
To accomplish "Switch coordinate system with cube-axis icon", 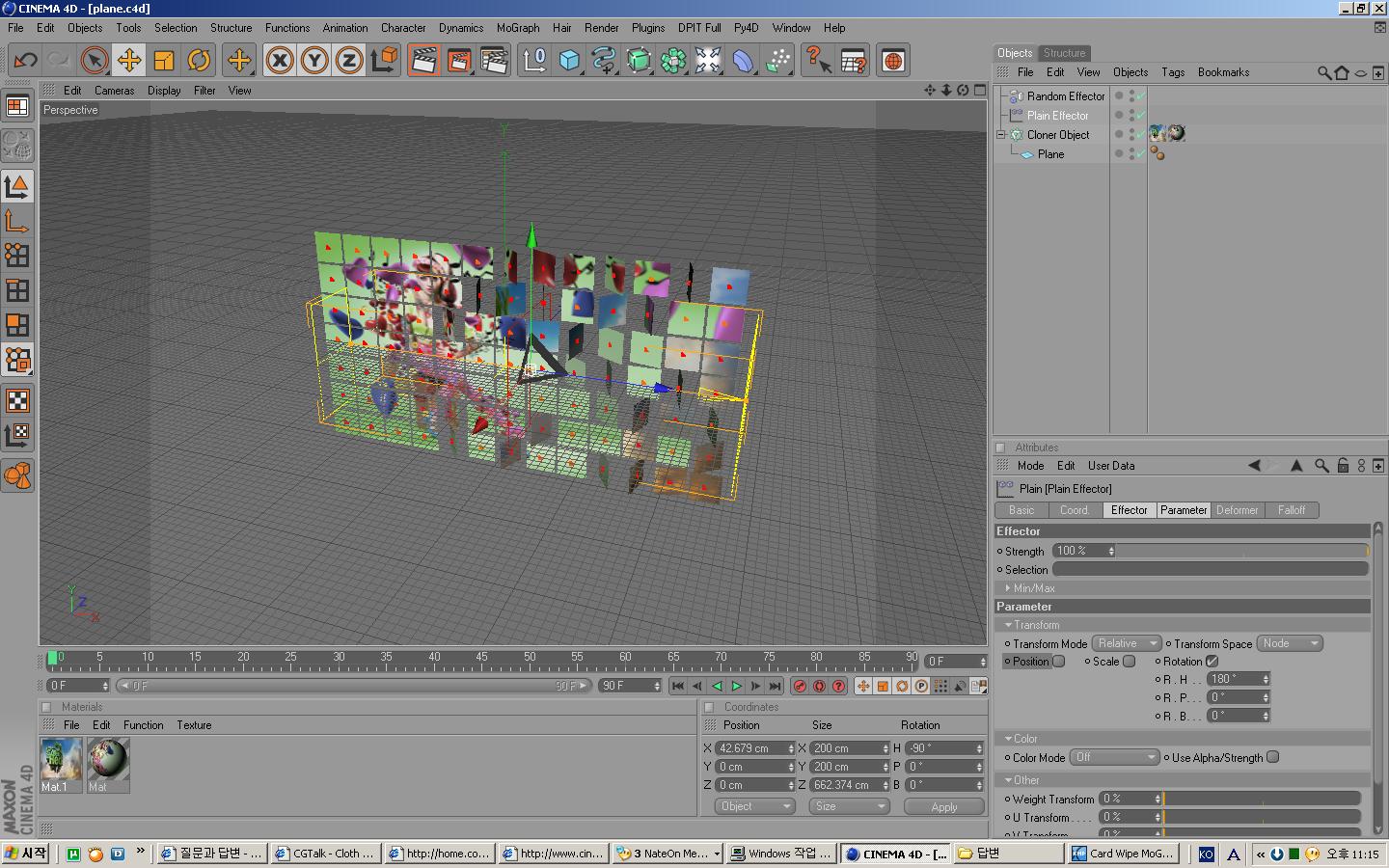I will [x=384, y=60].
